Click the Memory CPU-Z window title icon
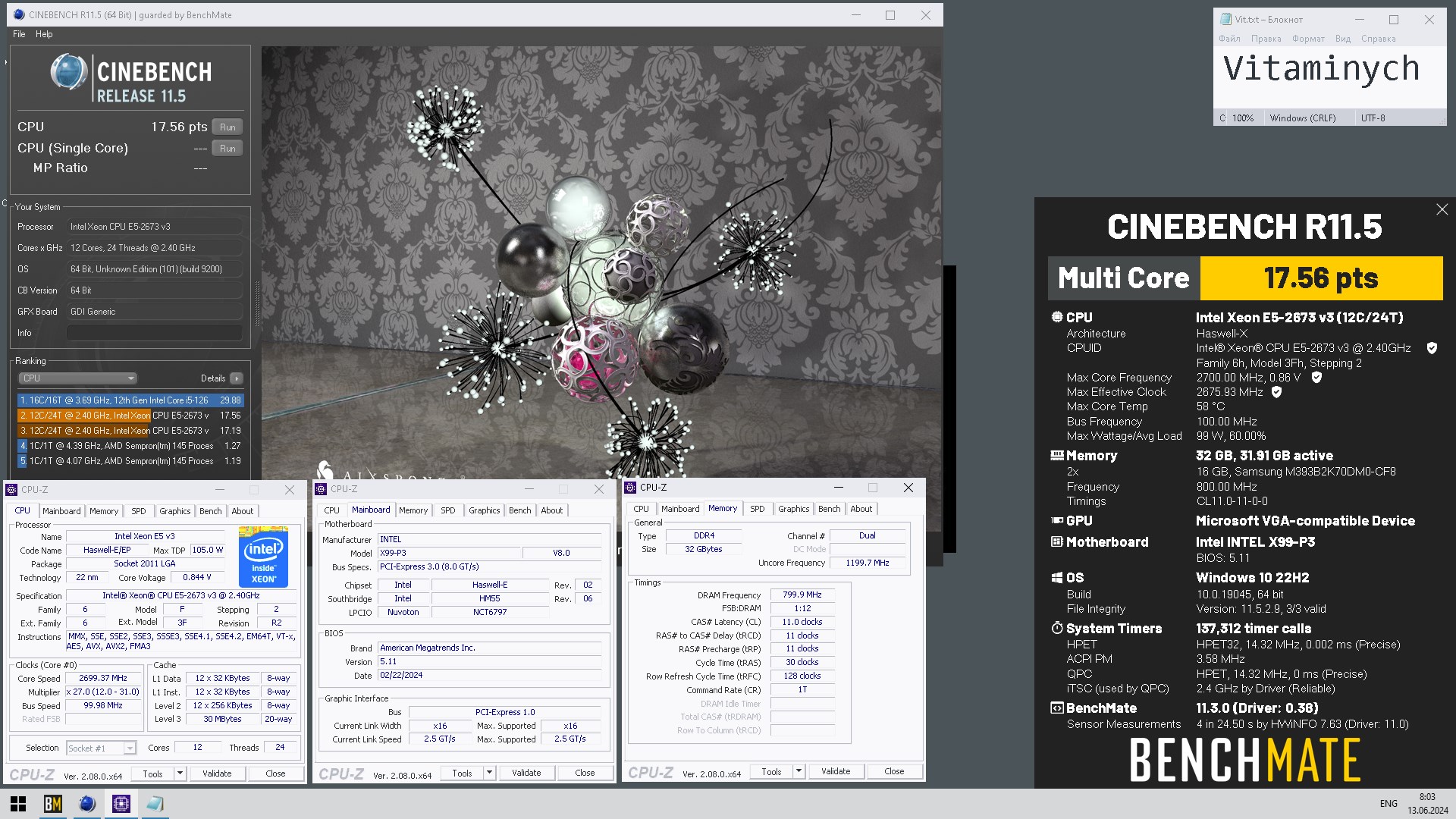Viewport: 1456px width, 819px height. (x=630, y=488)
